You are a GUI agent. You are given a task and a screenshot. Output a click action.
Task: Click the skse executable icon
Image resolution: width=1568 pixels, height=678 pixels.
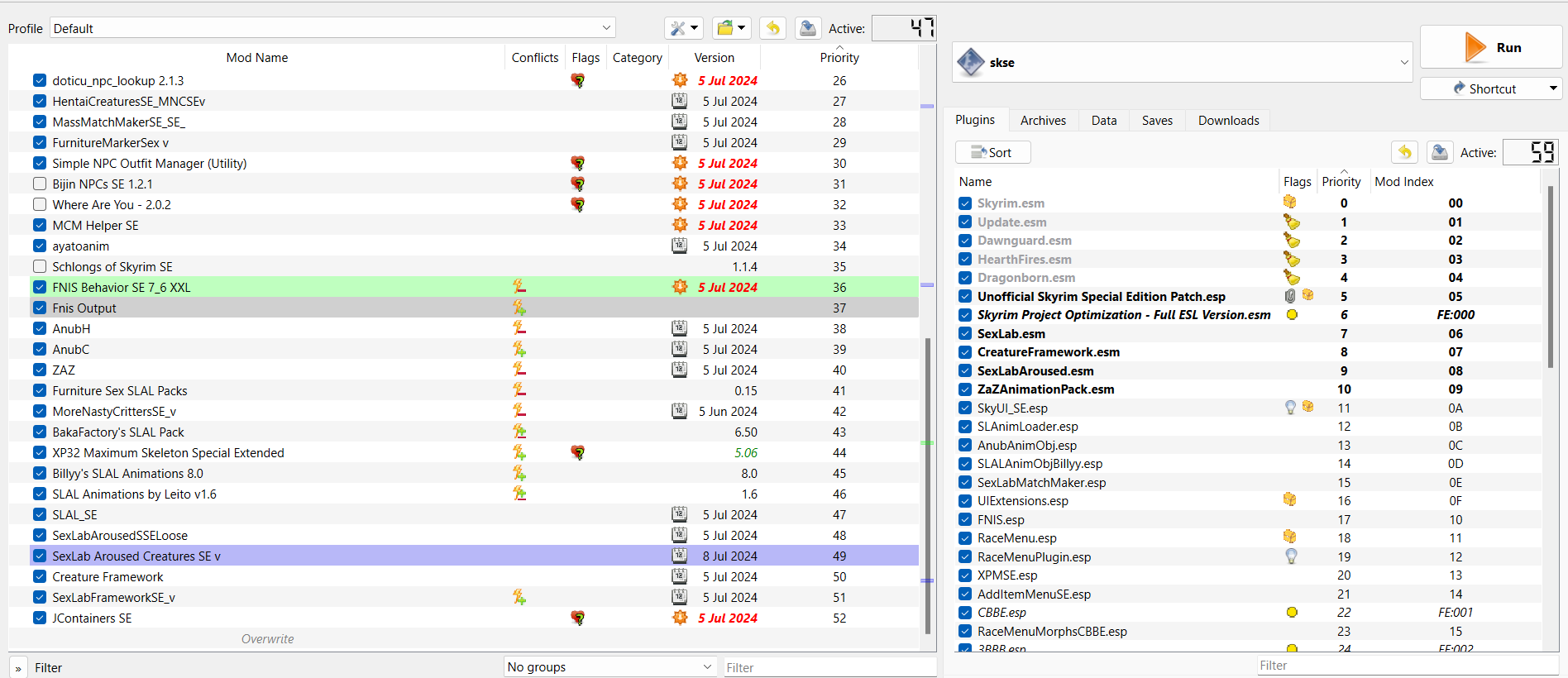970,62
